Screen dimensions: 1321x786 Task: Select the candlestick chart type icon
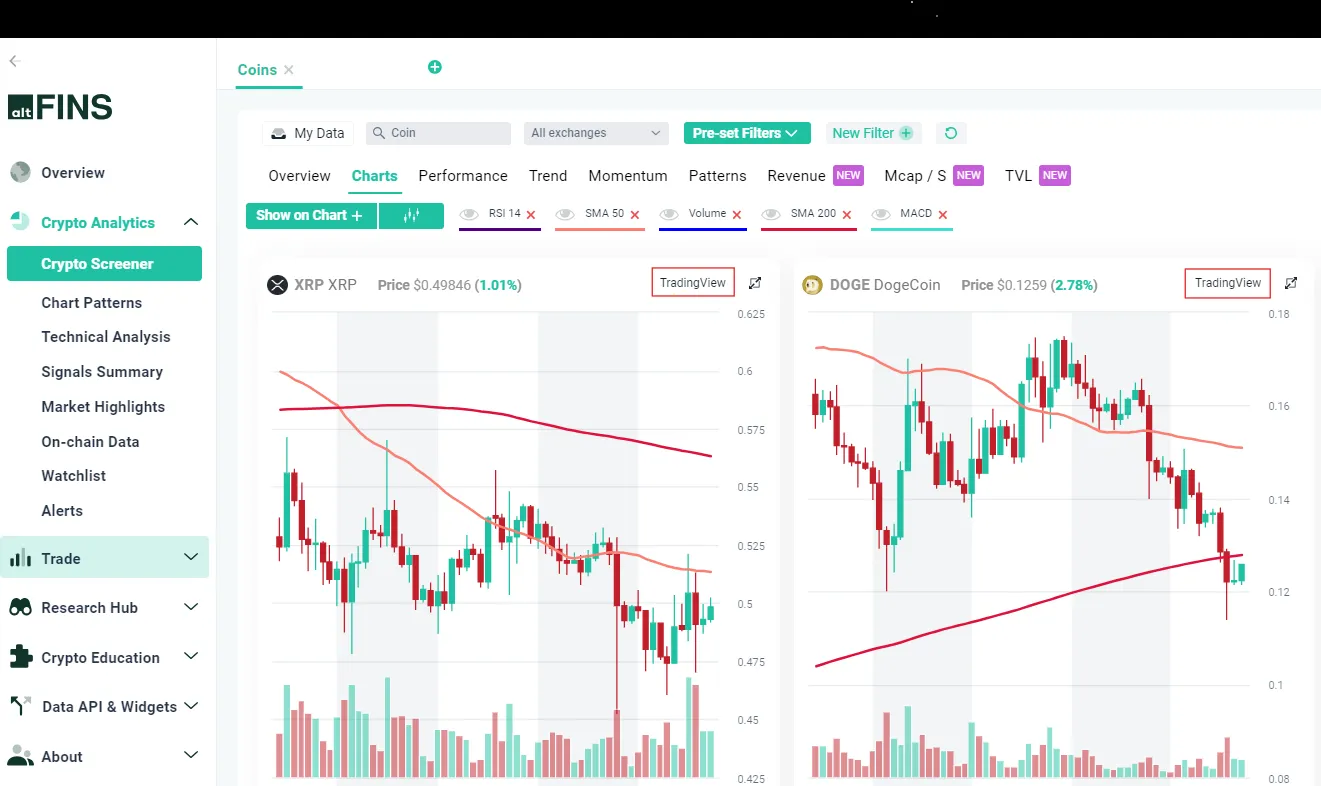point(411,214)
